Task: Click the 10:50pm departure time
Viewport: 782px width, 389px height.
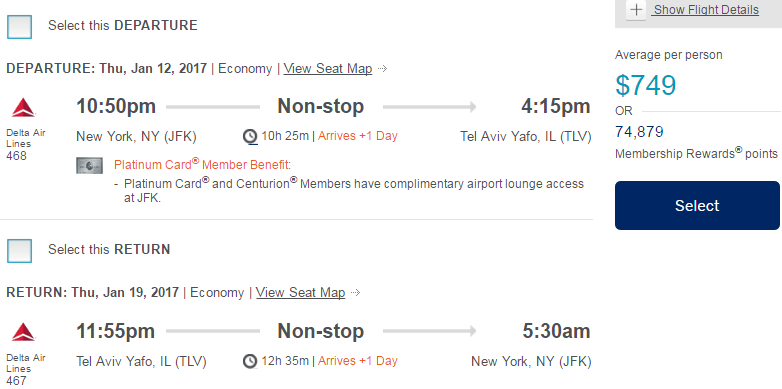Action: click(116, 106)
